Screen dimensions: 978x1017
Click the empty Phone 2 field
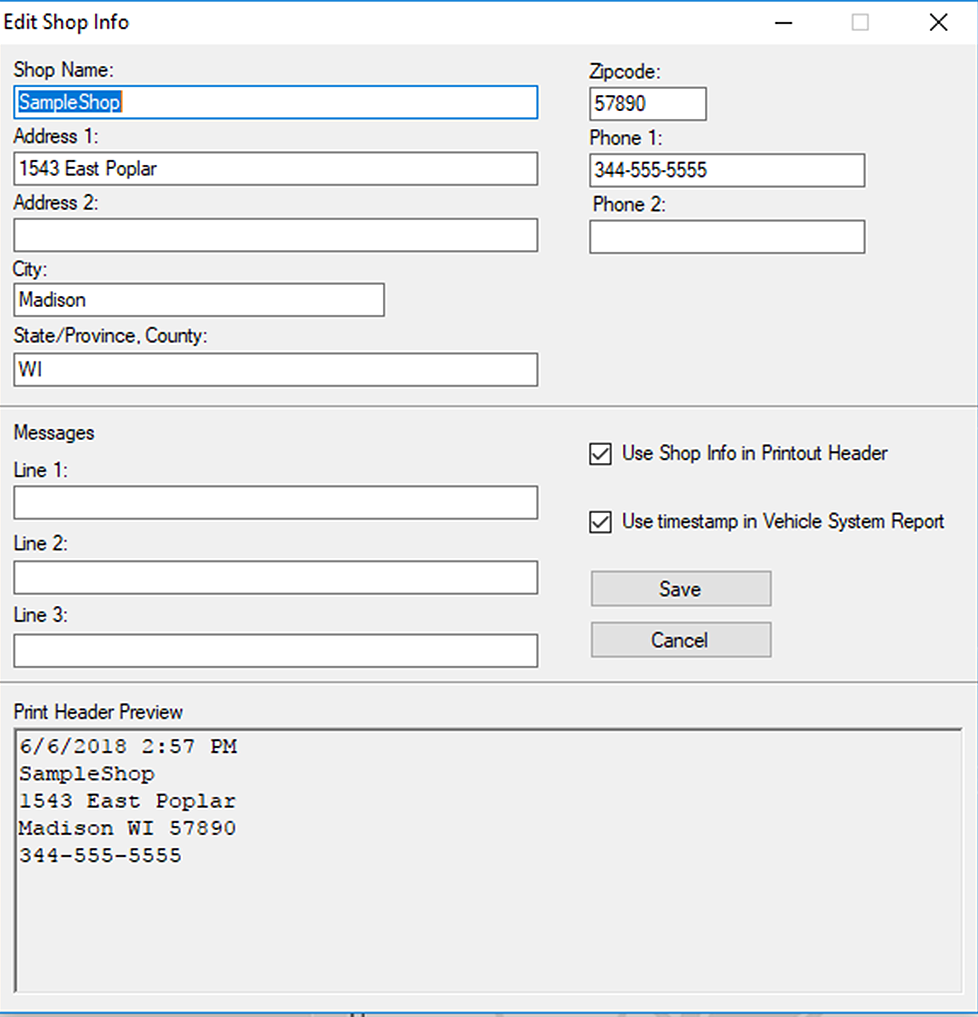click(x=727, y=237)
